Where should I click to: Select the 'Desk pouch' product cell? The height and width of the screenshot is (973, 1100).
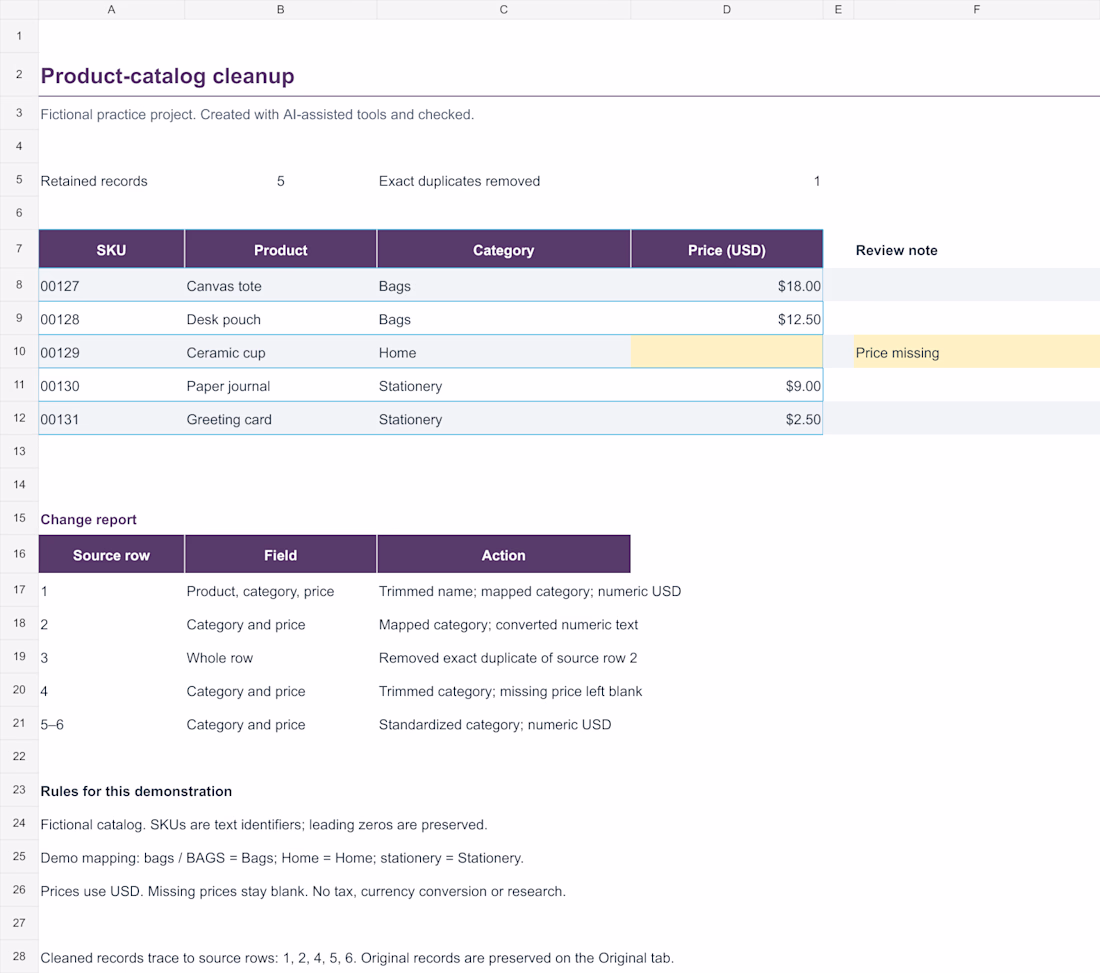tap(281, 319)
